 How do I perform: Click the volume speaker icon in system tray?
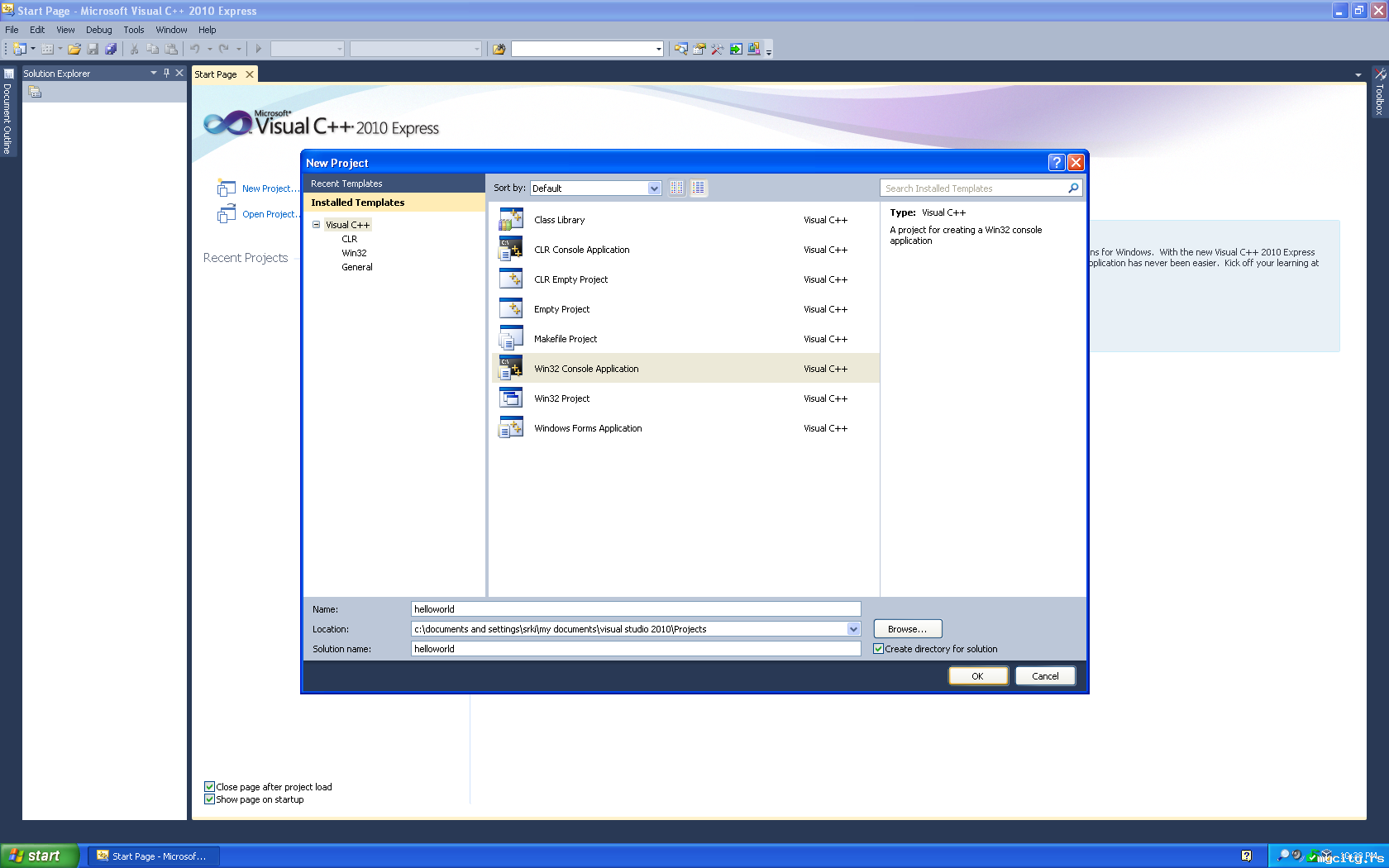[1297, 856]
